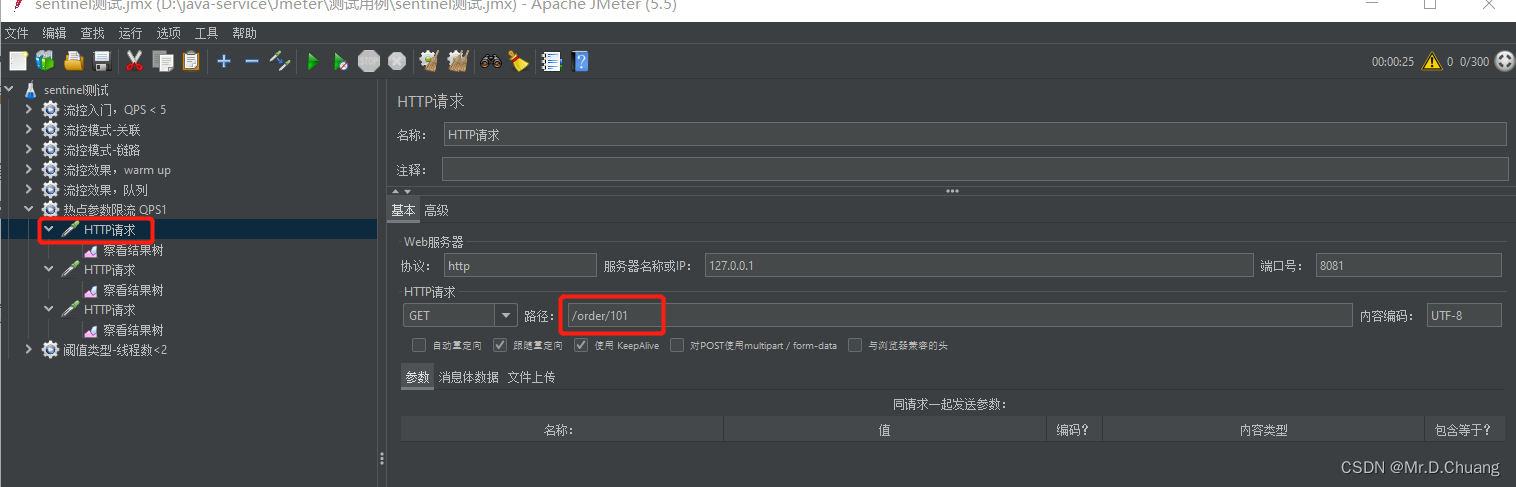Viewport: 1516px width, 487px height.
Task: Open the 工具 menu
Action: [206, 33]
